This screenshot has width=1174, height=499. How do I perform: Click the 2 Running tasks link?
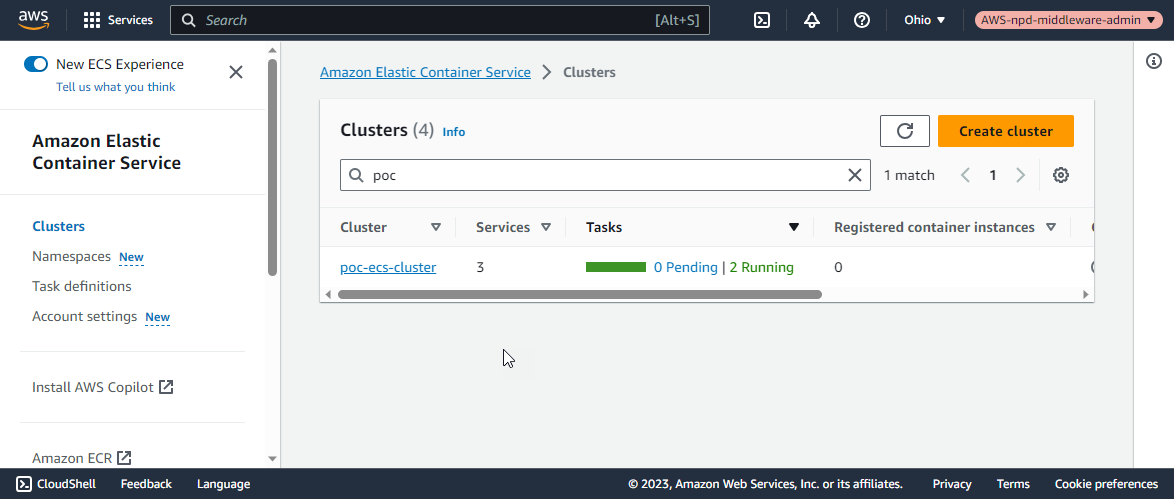761,267
